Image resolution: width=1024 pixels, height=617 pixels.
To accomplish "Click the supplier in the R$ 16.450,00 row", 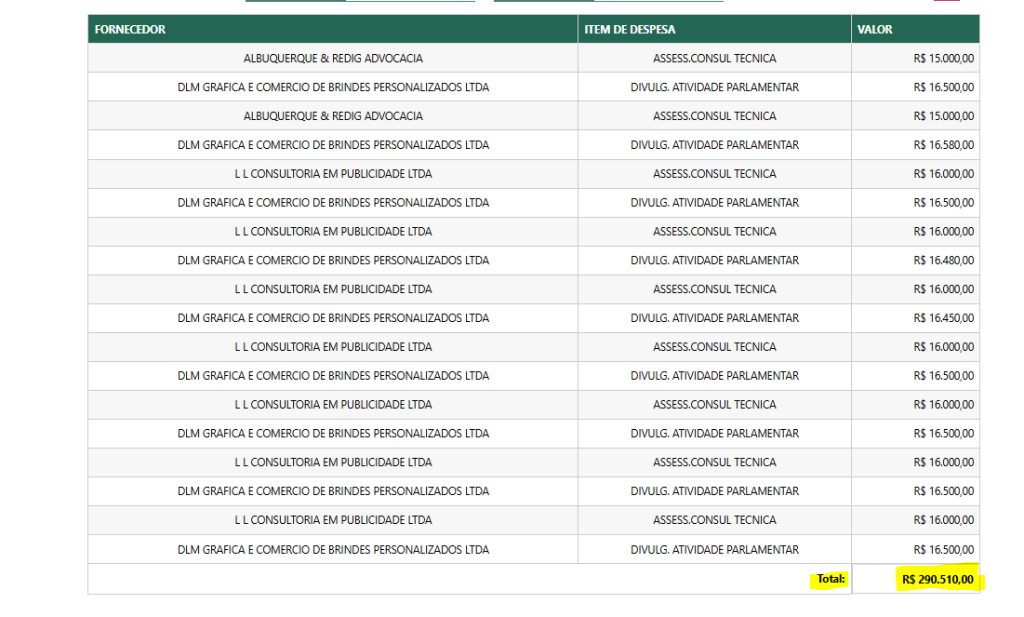I will [333, 318].
